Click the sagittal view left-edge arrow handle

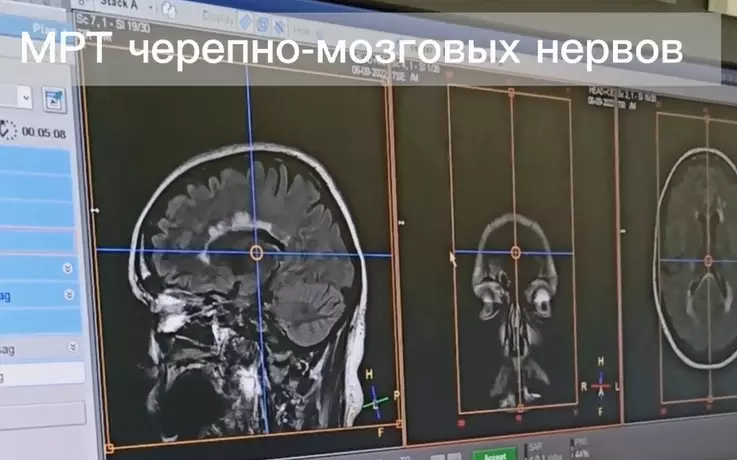[x=95, y=211]
